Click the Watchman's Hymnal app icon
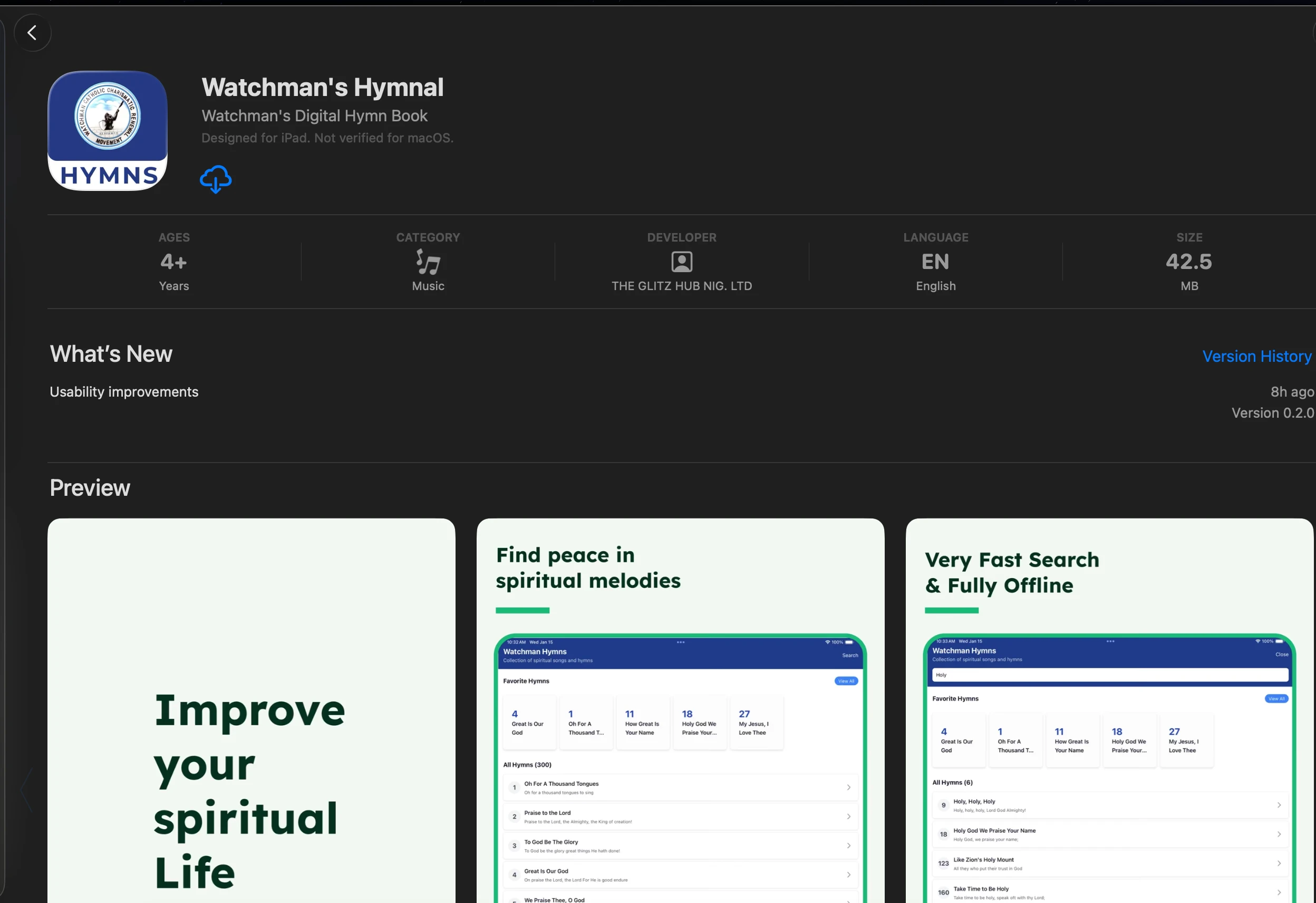 pyautogui.click(x=108, y=131)
